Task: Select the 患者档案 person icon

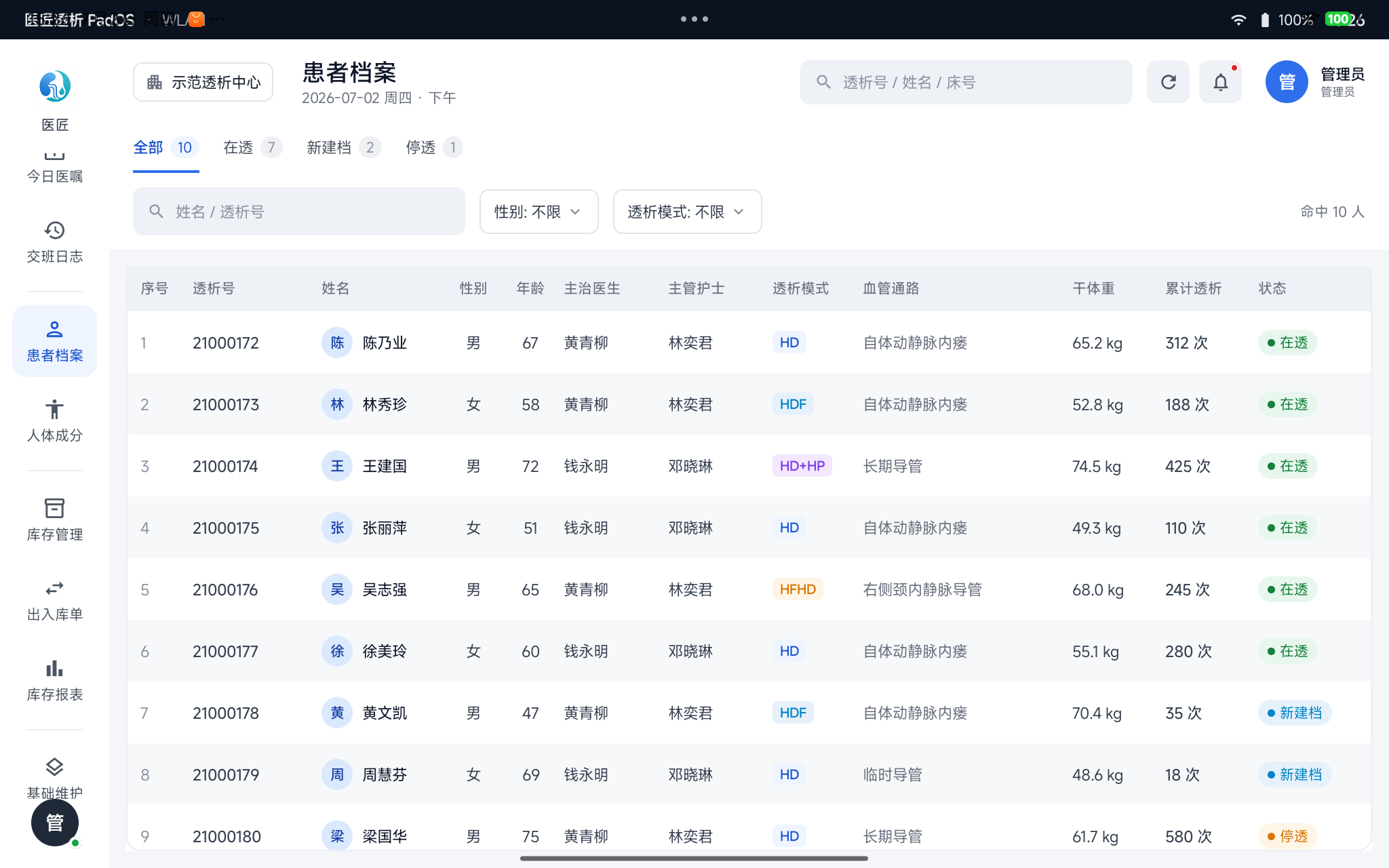Action: pos(54,330)
